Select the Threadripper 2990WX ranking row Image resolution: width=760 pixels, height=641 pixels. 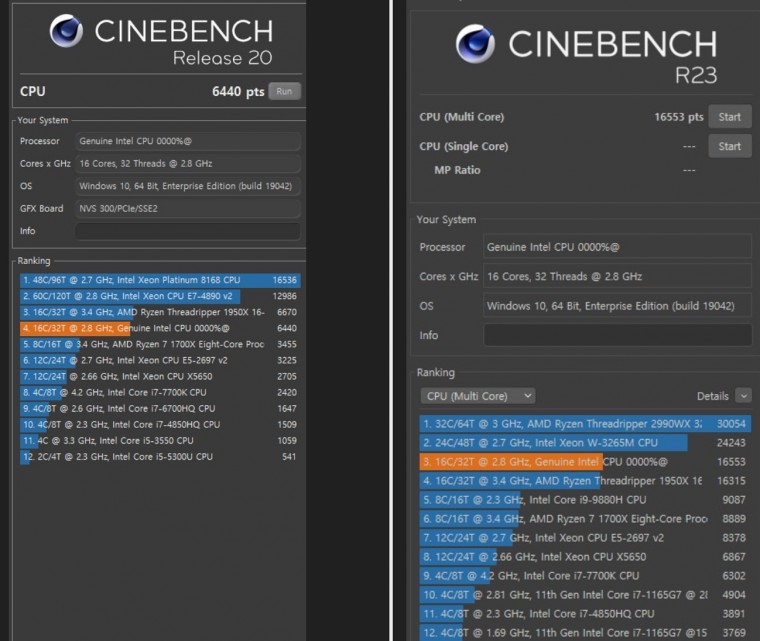click(585, 424)
